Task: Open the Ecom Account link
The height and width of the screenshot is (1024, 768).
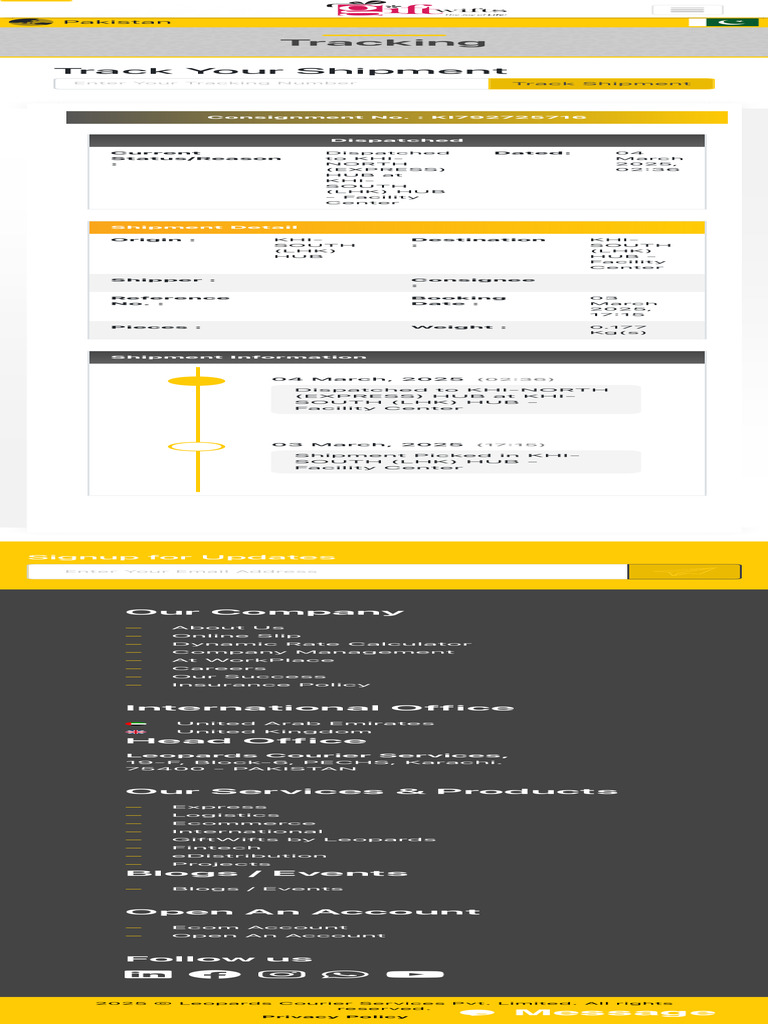Action: [x=259, y=927]
